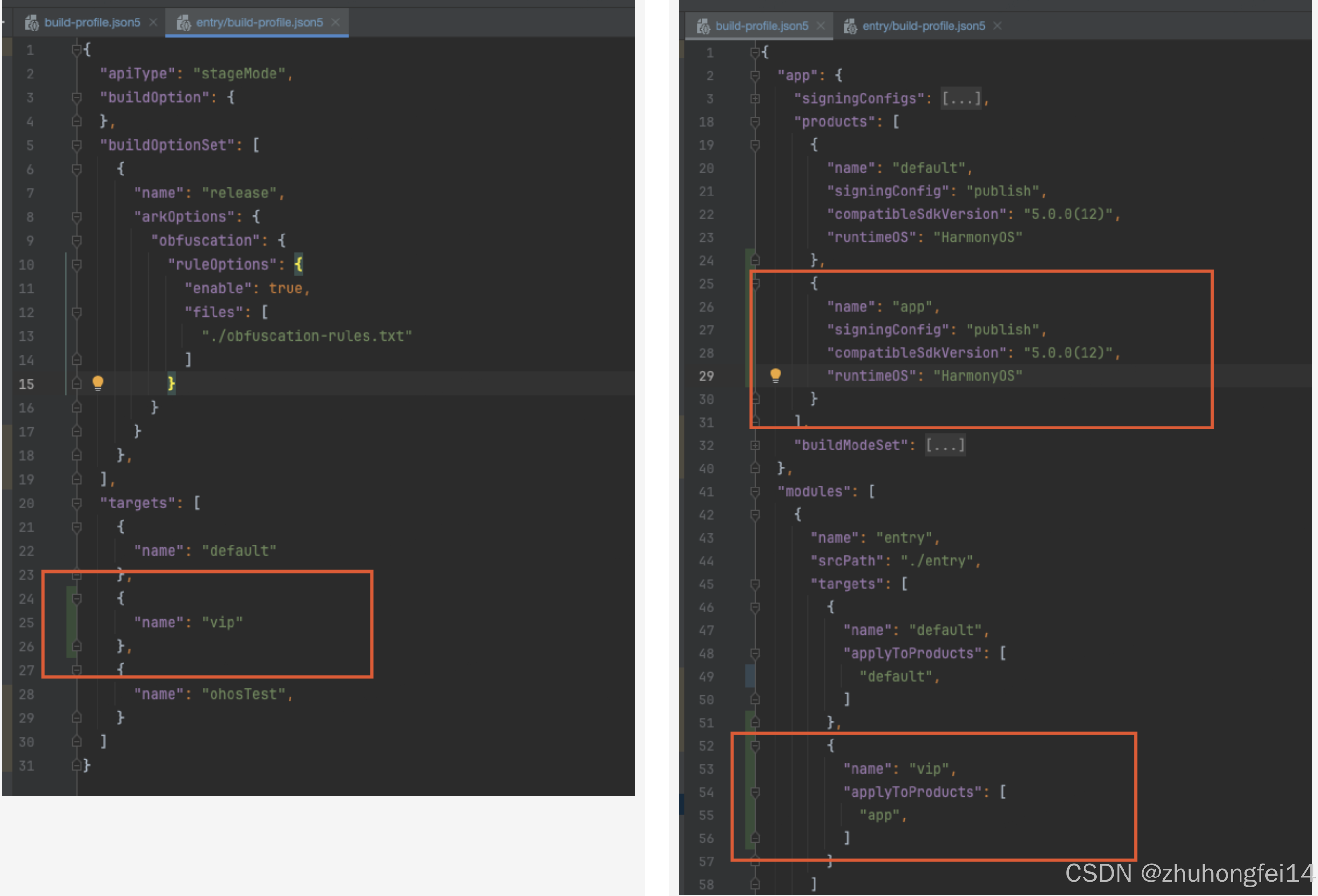Switch to left entry/build-profile.json5 tab
Image resolution: width=1318 pixels, height=896 pixels.
coord(259,23)
